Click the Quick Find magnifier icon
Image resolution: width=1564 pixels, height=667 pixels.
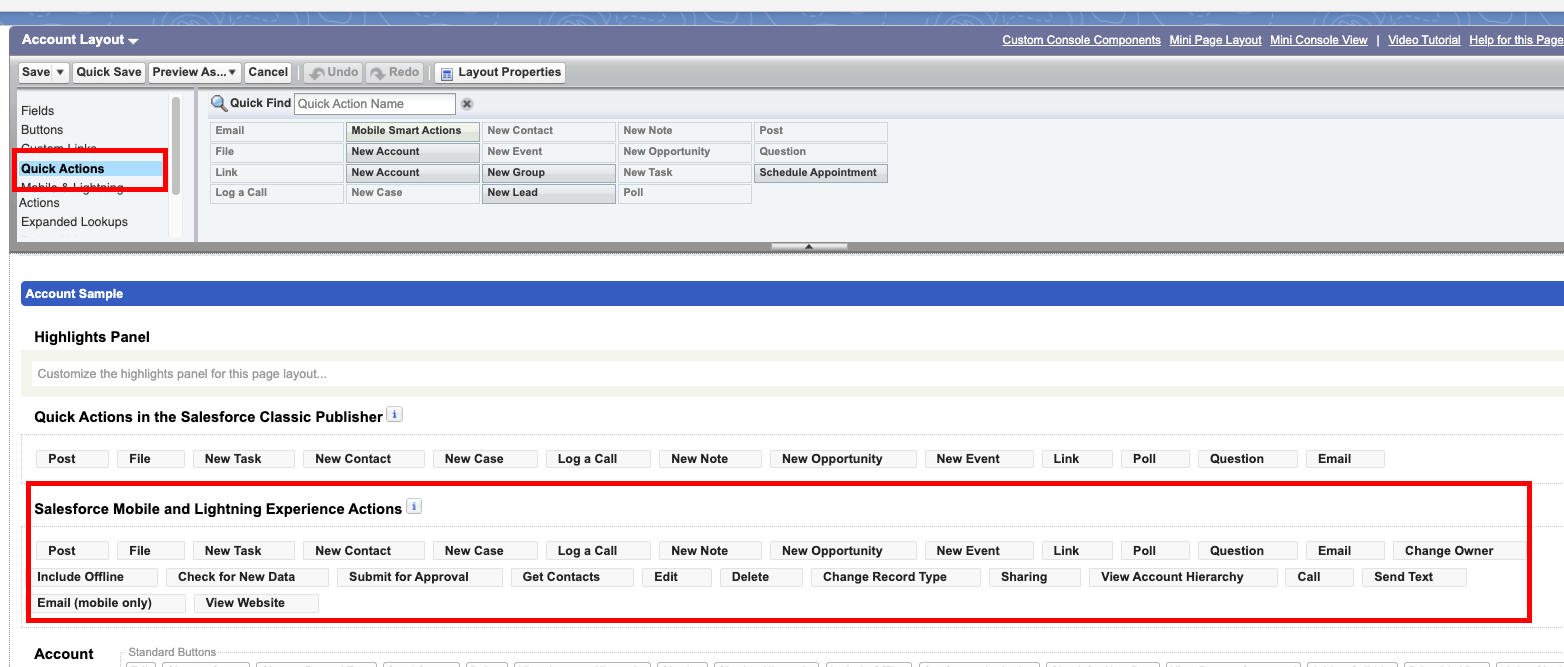tap(219, 103)
